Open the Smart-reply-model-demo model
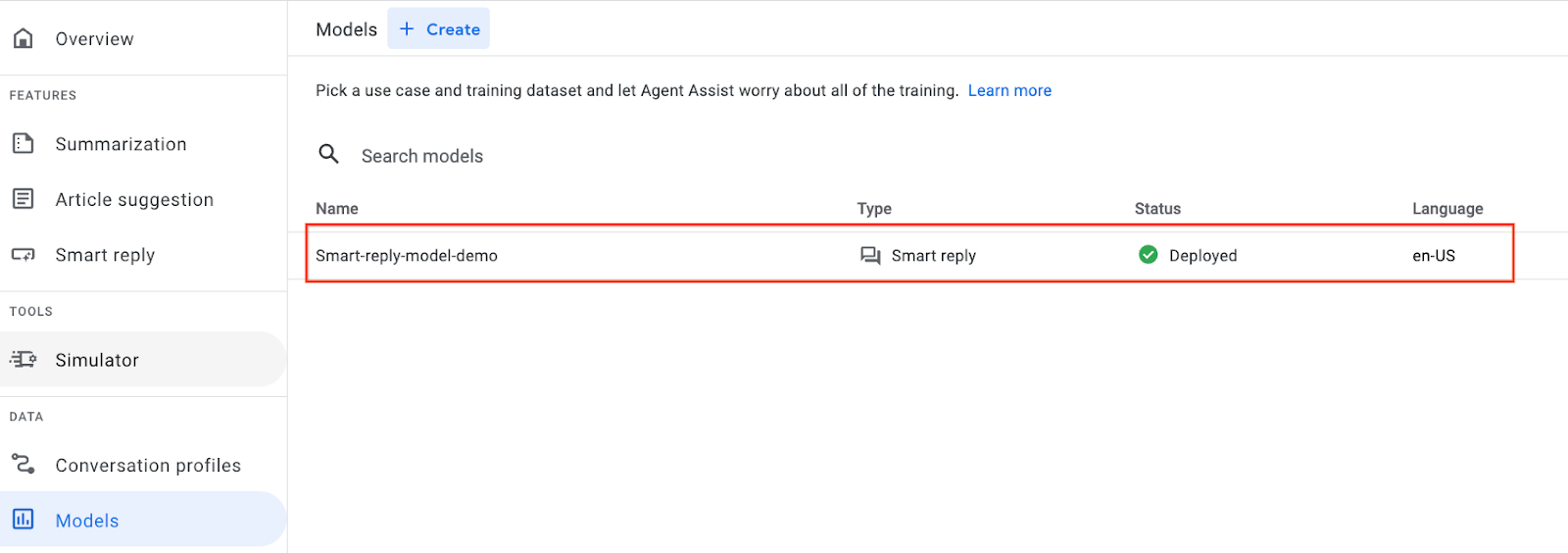This screenshot has width=1568, height=553. coord(407,256)
